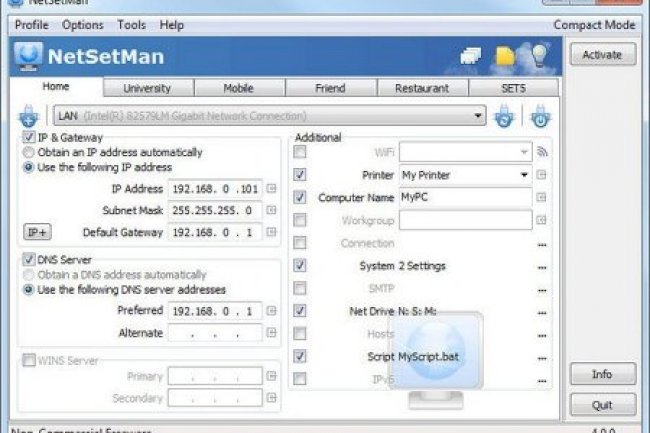Open the Tools menu
Screen dimensions: 650x433
tap(131, 24)
